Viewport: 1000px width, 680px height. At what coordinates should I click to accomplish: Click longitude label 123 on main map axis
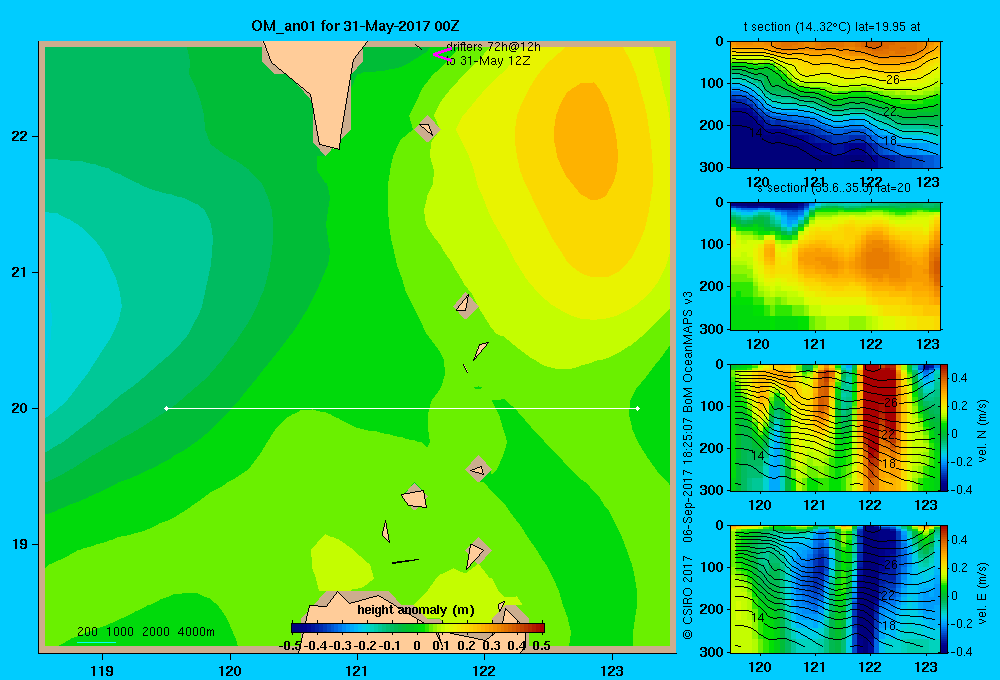[612, 671]
